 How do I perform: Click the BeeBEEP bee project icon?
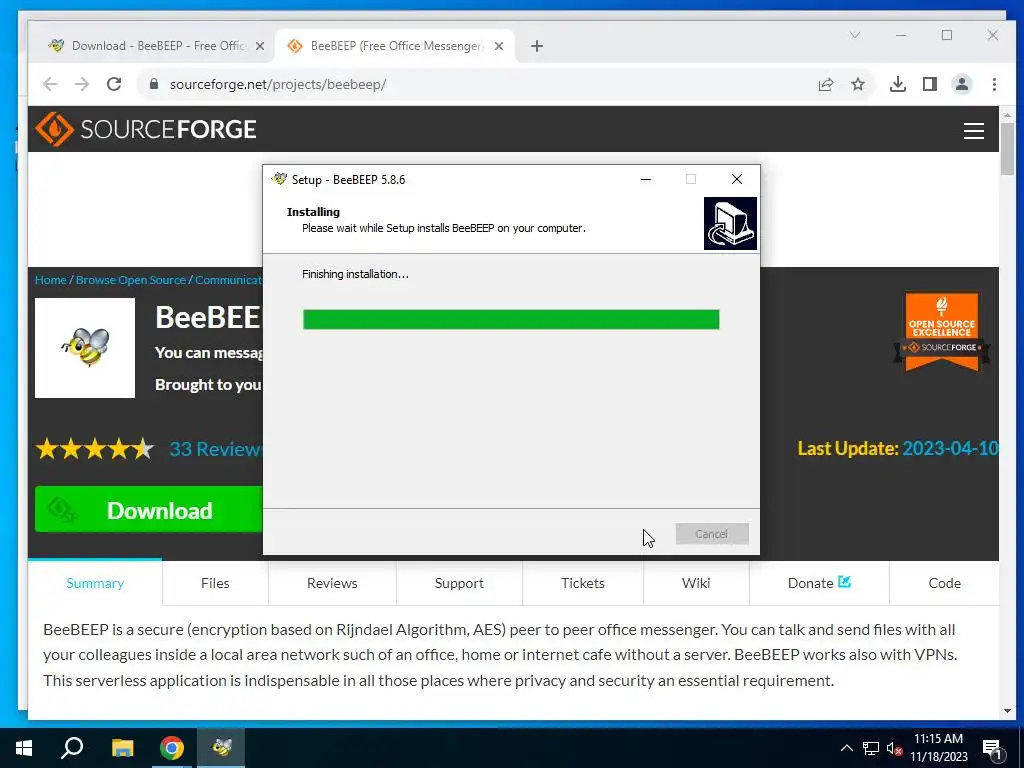[x=85, y=348]
